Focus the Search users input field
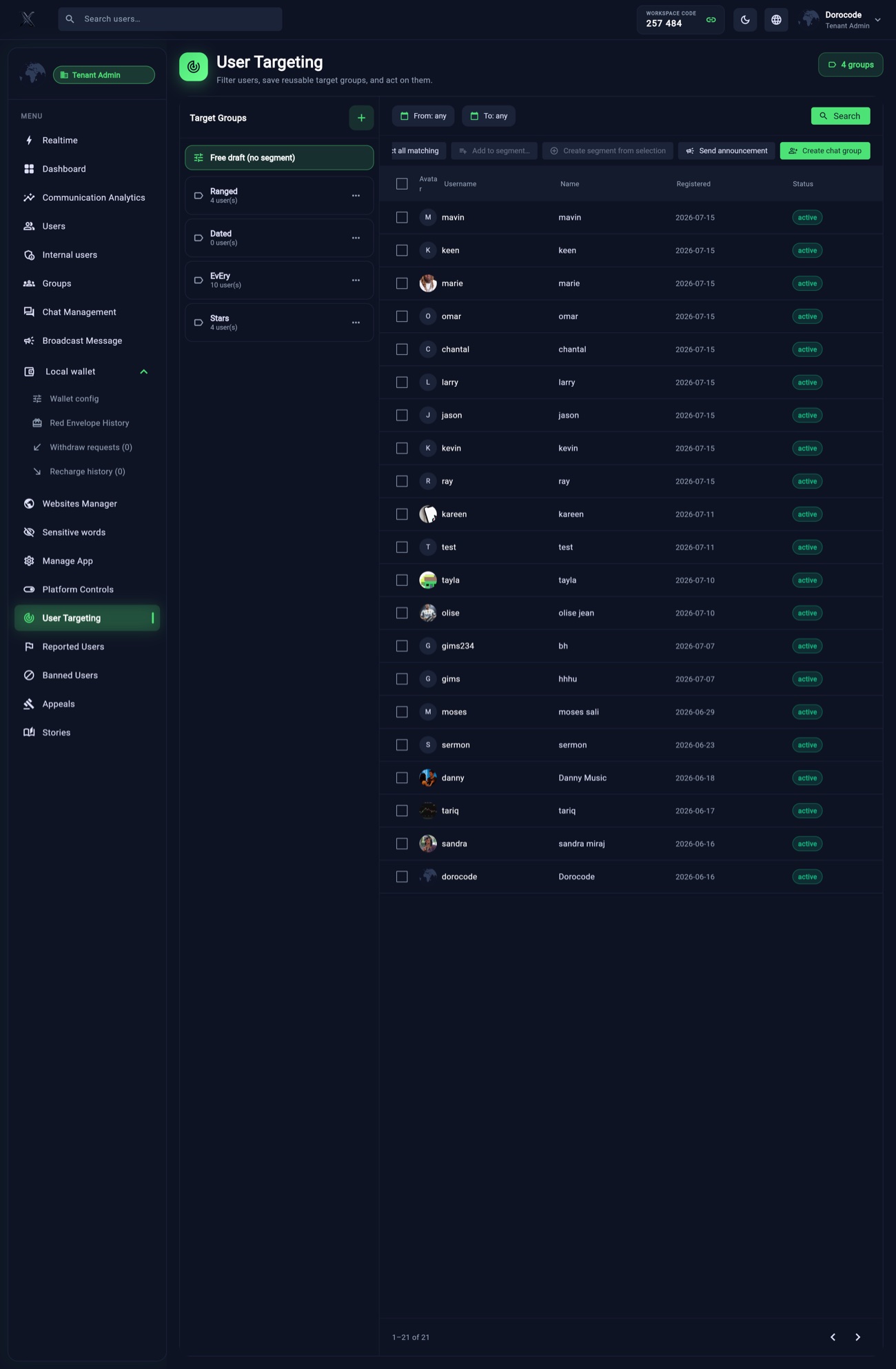The image size is (896, 1369). tap(170, 19)
